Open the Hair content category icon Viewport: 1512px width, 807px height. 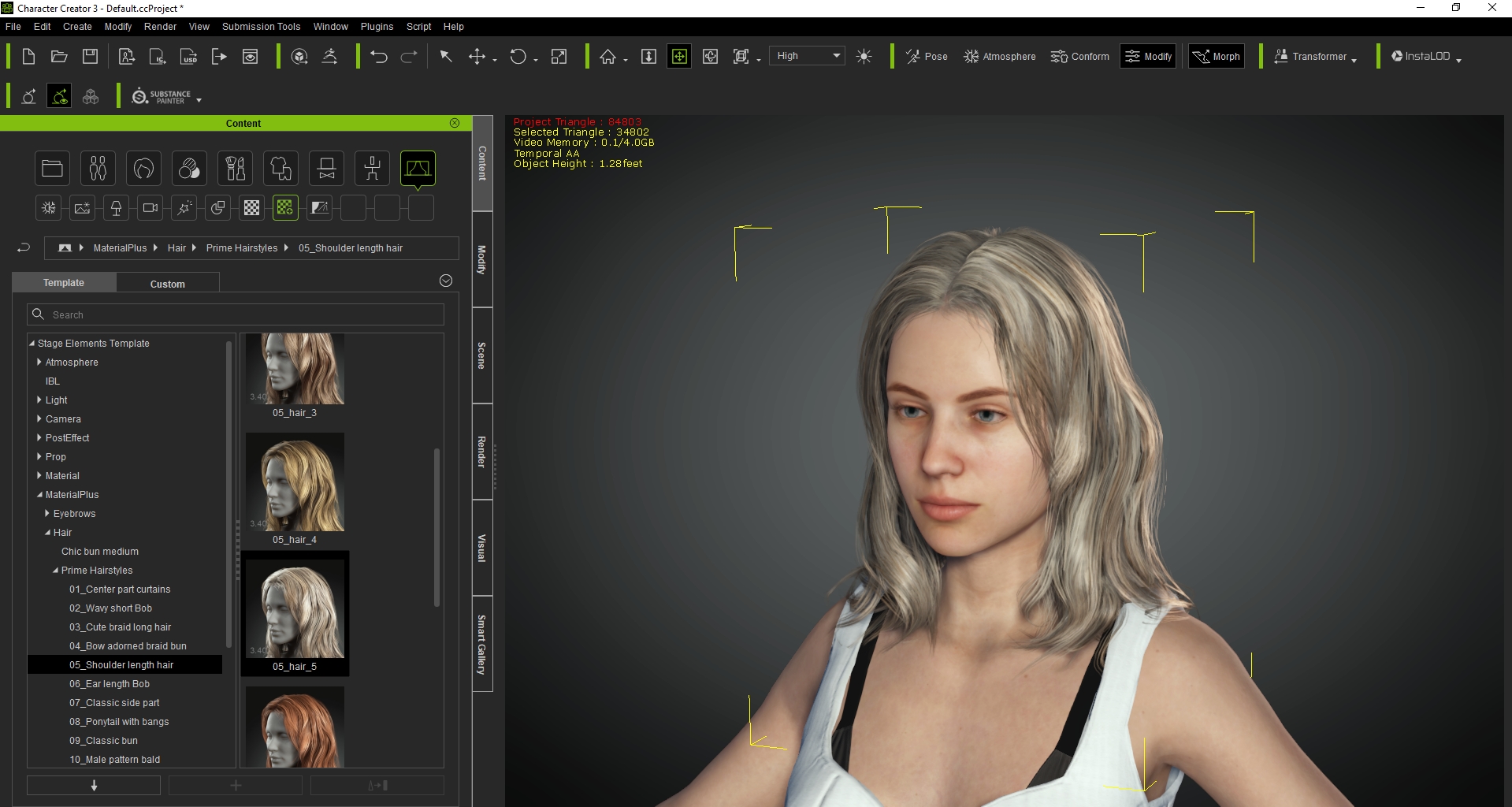[x=143, y=168]
